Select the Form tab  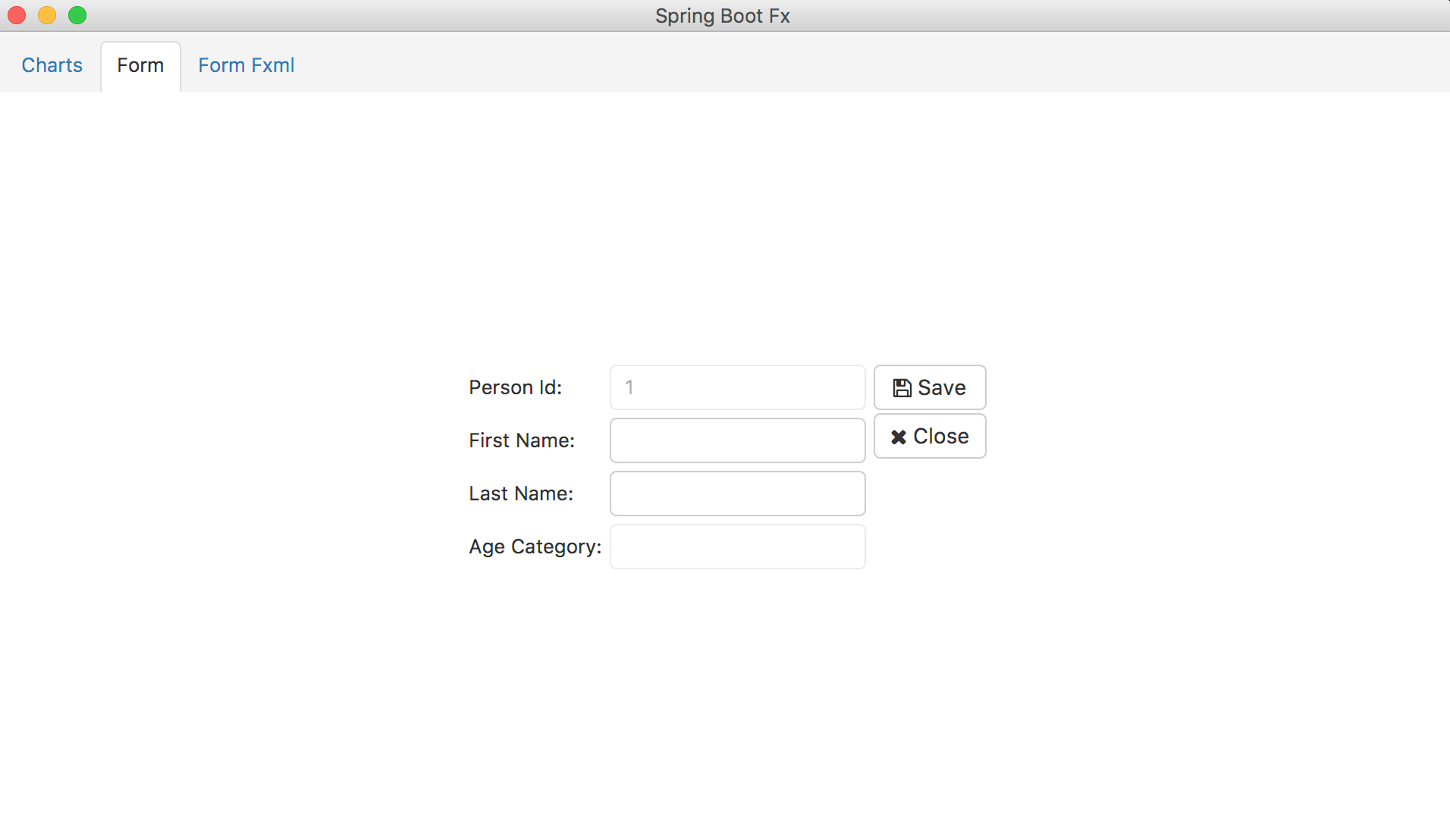[x=140, y=65]
